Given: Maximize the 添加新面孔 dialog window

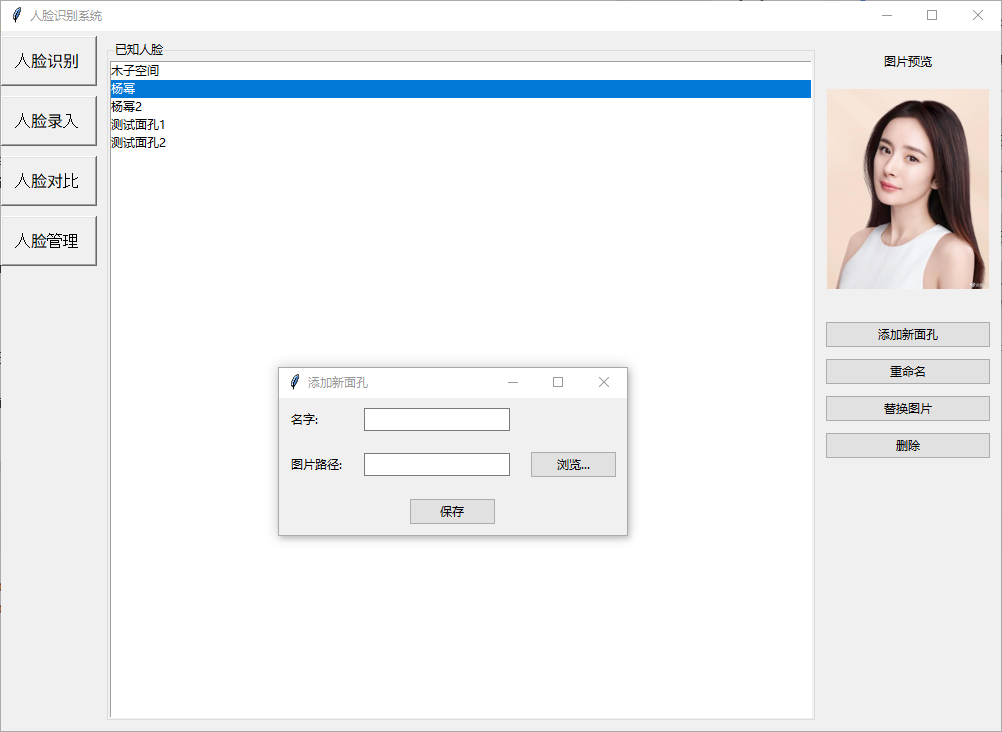Looking at the screenshot, I should [x=558, y=382].
